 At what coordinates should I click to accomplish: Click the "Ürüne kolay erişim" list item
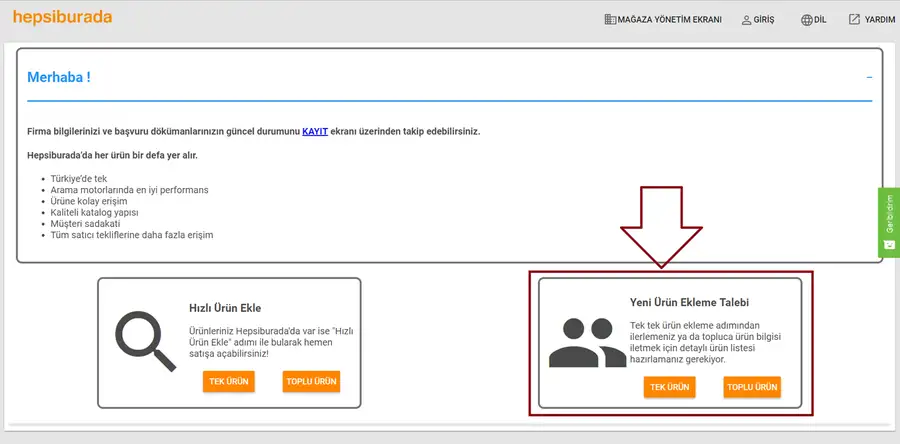pyautogui.click(x=89, y=201)
